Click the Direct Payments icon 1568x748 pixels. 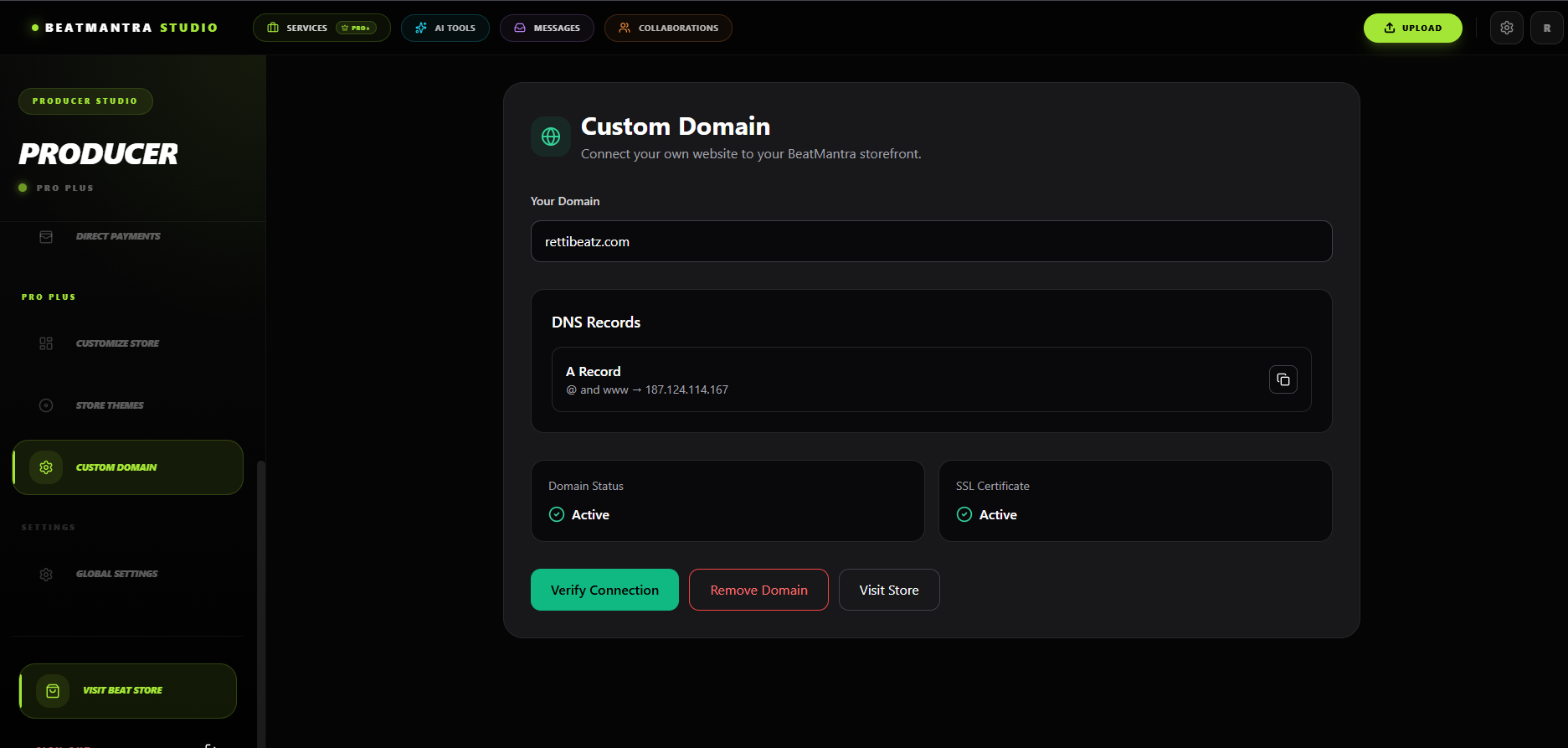[46, 237]
